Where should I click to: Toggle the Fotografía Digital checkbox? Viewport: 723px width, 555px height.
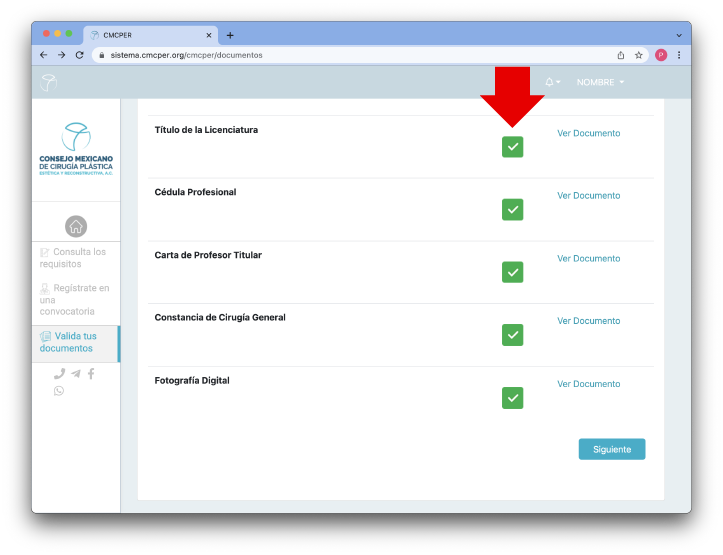click(512, 398)
